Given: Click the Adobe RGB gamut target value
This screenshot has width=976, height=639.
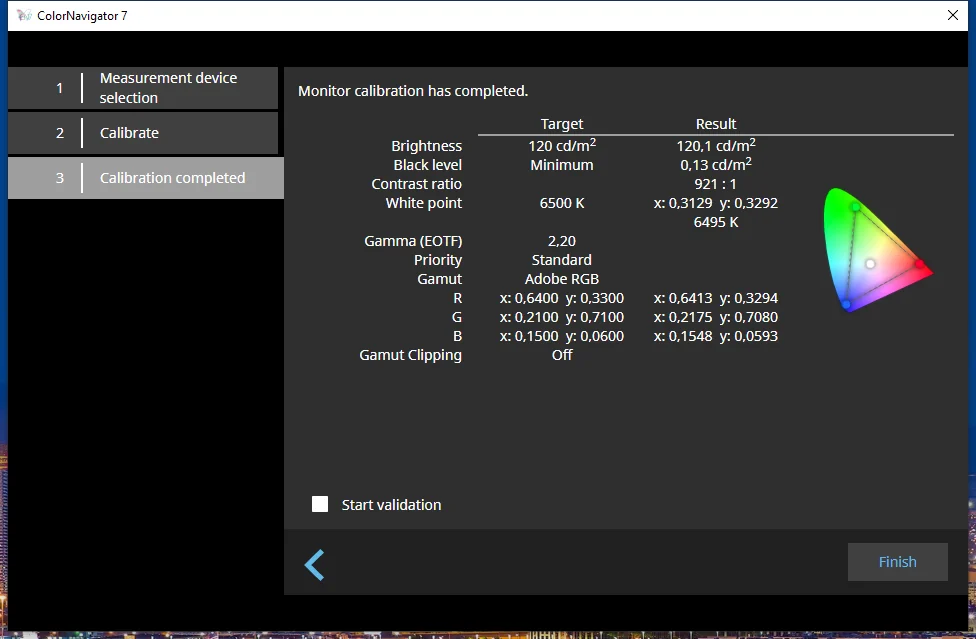Looking at the screenshot, I should pyautogui.click(x=561, y=279).
